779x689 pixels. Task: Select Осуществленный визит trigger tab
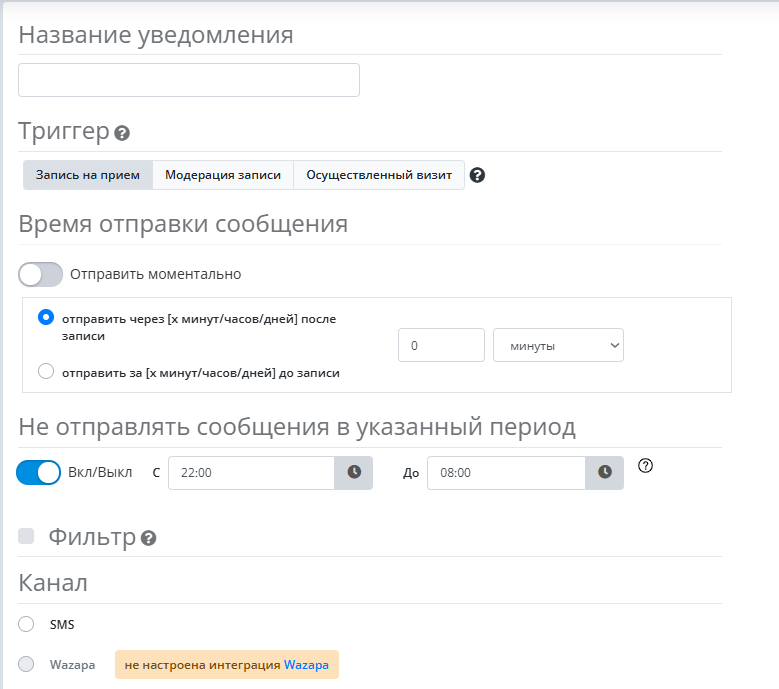point(379,175)
